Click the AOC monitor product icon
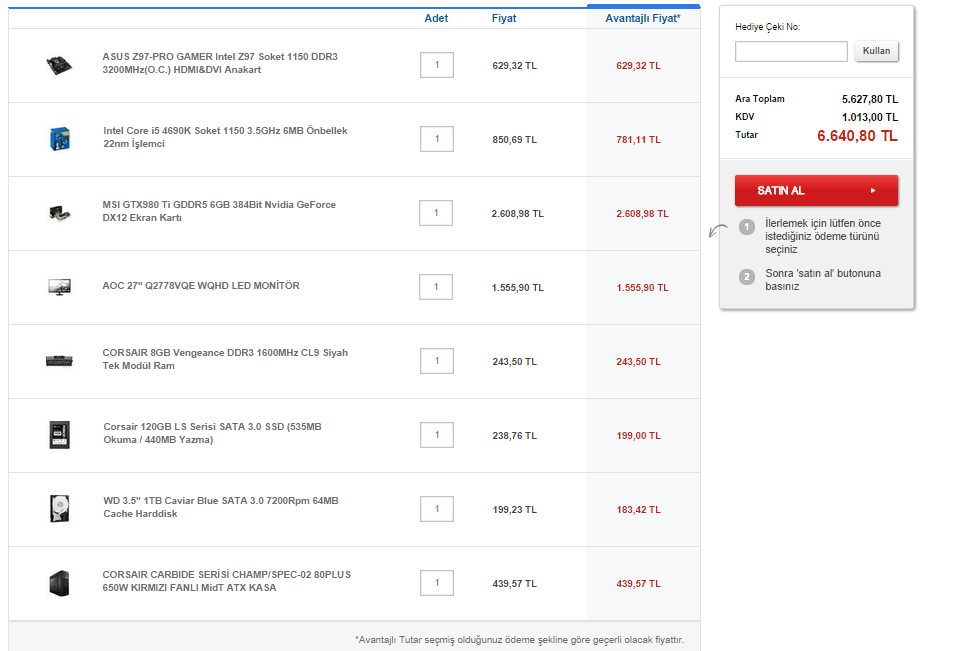 60,287
